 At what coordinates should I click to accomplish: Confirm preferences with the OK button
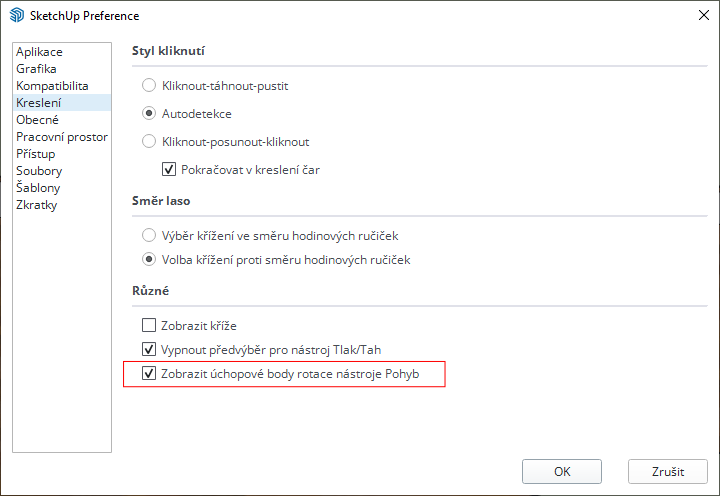pyautogui.click(x=562, y=471)
